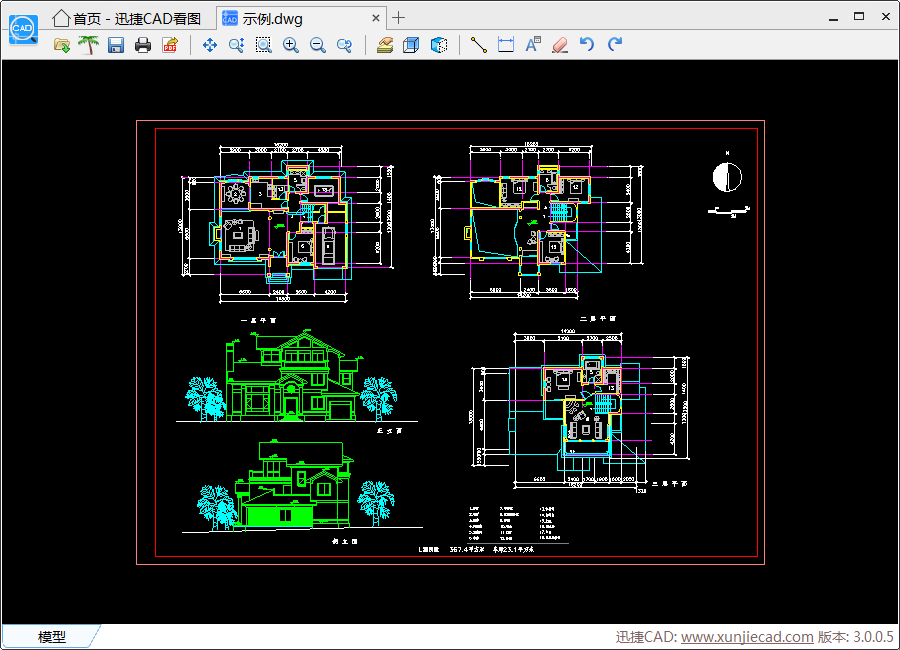Select the Pan tool

click(x=209, y=45)
